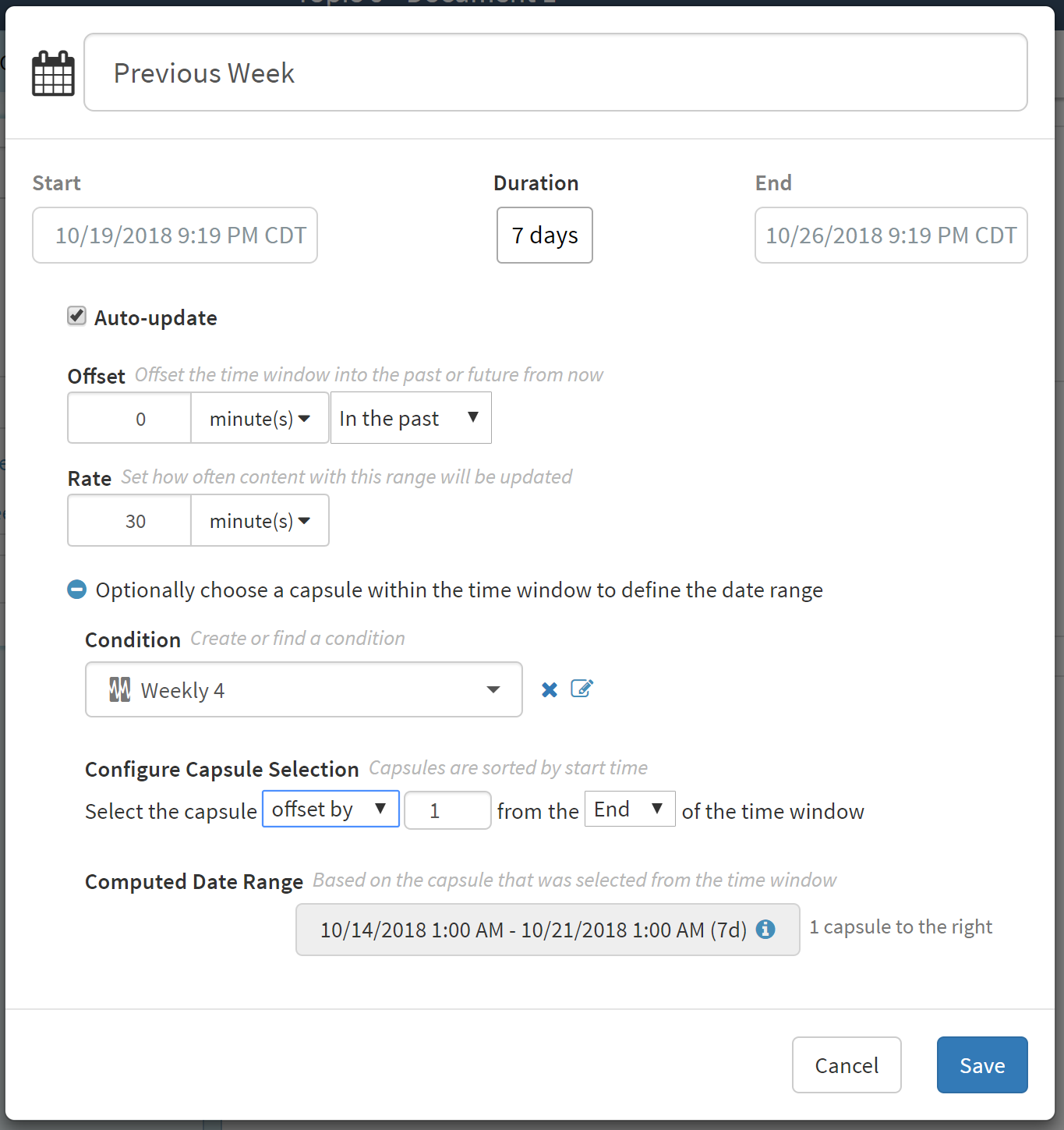
Task: Click the Rate value field showing 30
Action: (x=130, y=521)
